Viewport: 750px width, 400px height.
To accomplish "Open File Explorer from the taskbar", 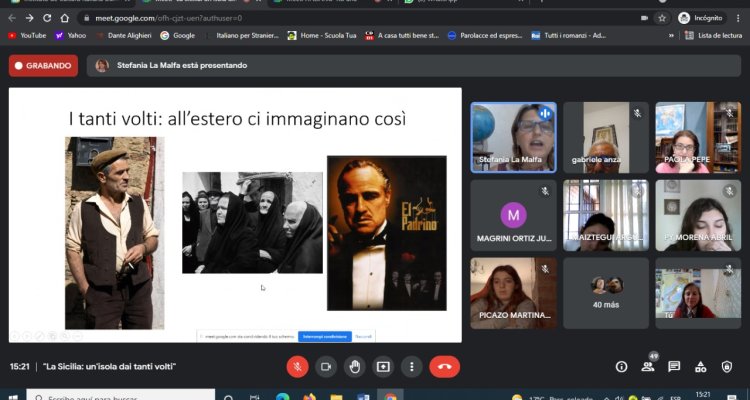I will pos(336,396).
